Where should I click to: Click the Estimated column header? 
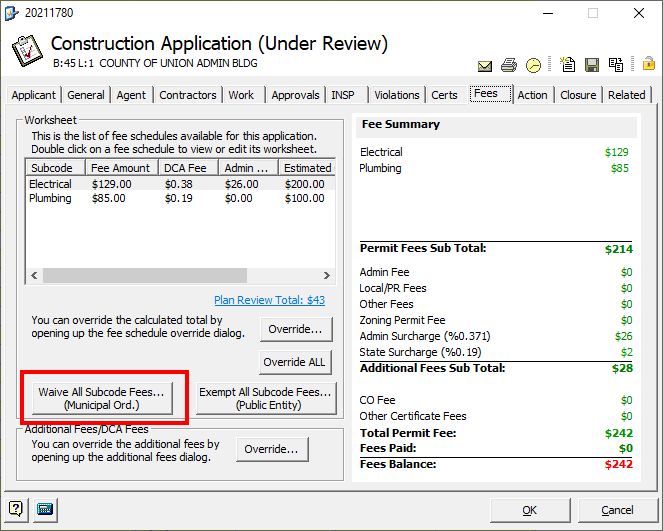coord(307,168)
